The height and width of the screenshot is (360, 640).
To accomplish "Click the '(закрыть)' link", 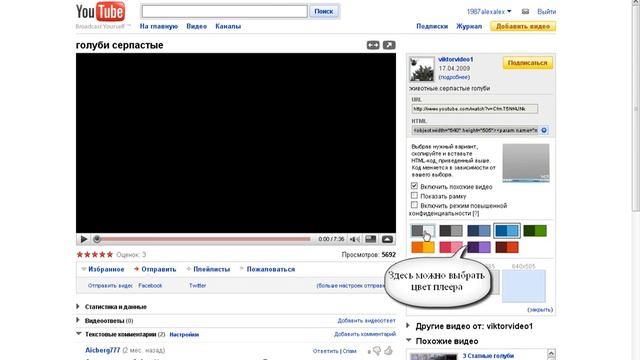I will click(540, 310).
